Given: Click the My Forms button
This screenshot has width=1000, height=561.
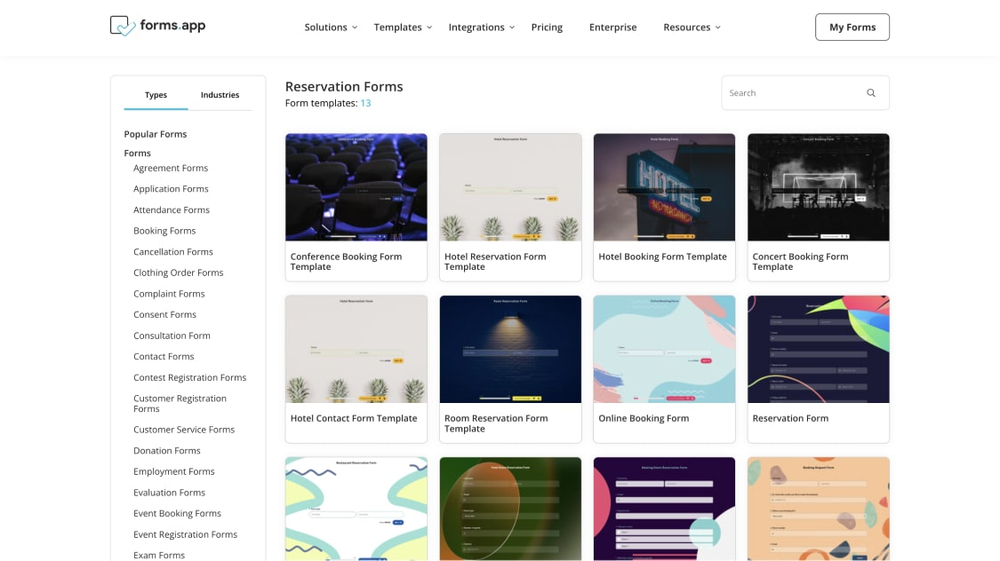Looking at the screenshot, I should tap(852, 27).
